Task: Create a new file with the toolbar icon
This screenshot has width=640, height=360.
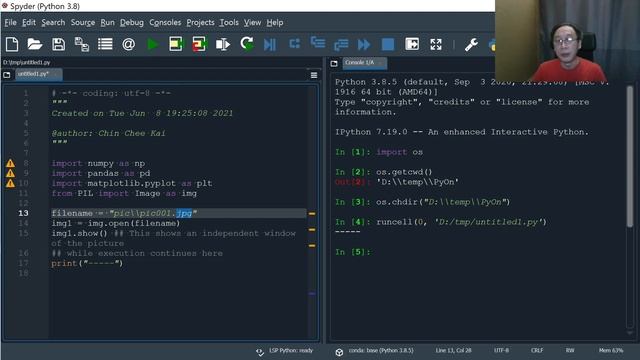Action: tap(12, 44)
